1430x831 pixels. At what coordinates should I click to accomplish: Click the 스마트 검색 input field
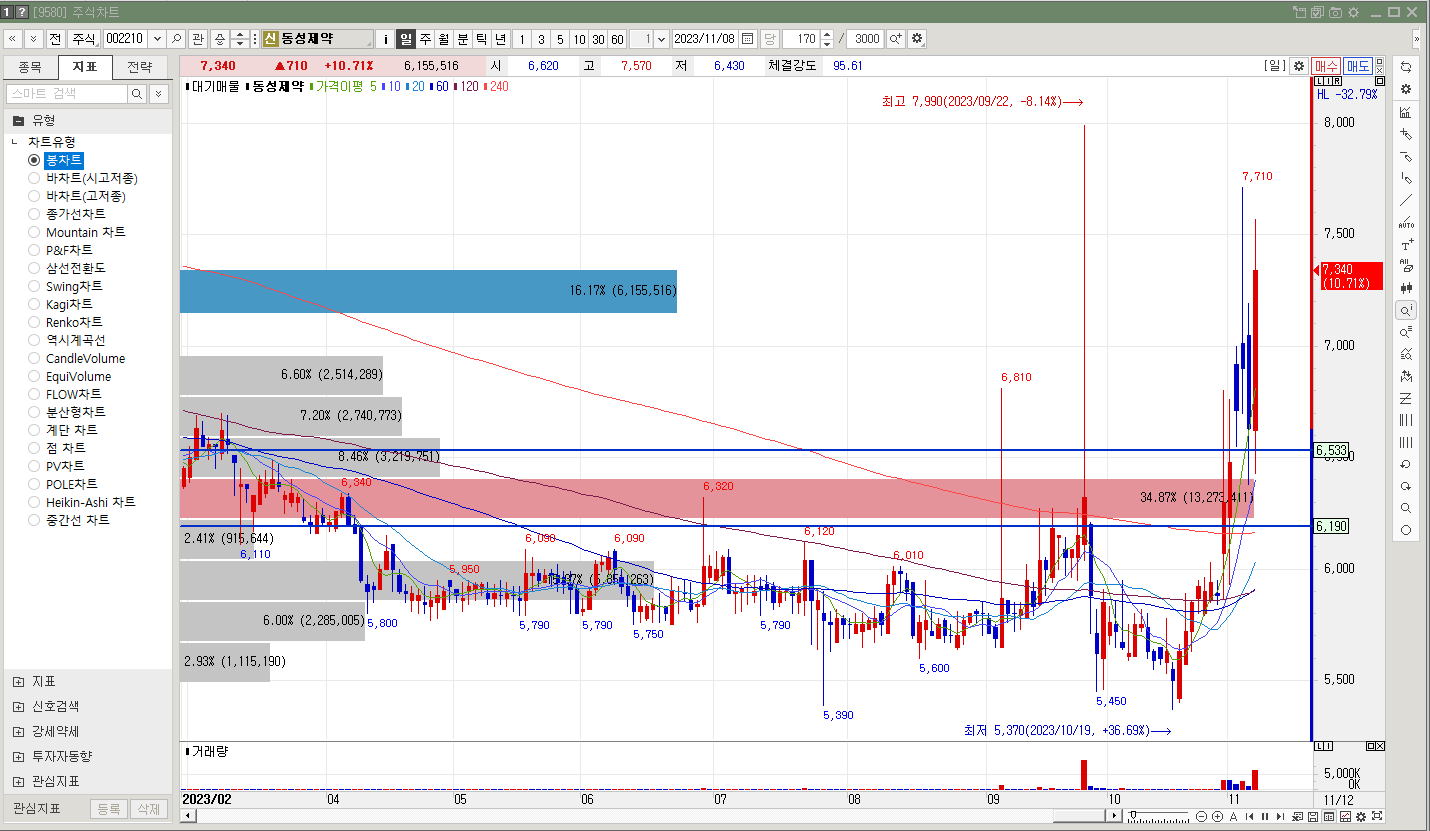click(66, 93)
